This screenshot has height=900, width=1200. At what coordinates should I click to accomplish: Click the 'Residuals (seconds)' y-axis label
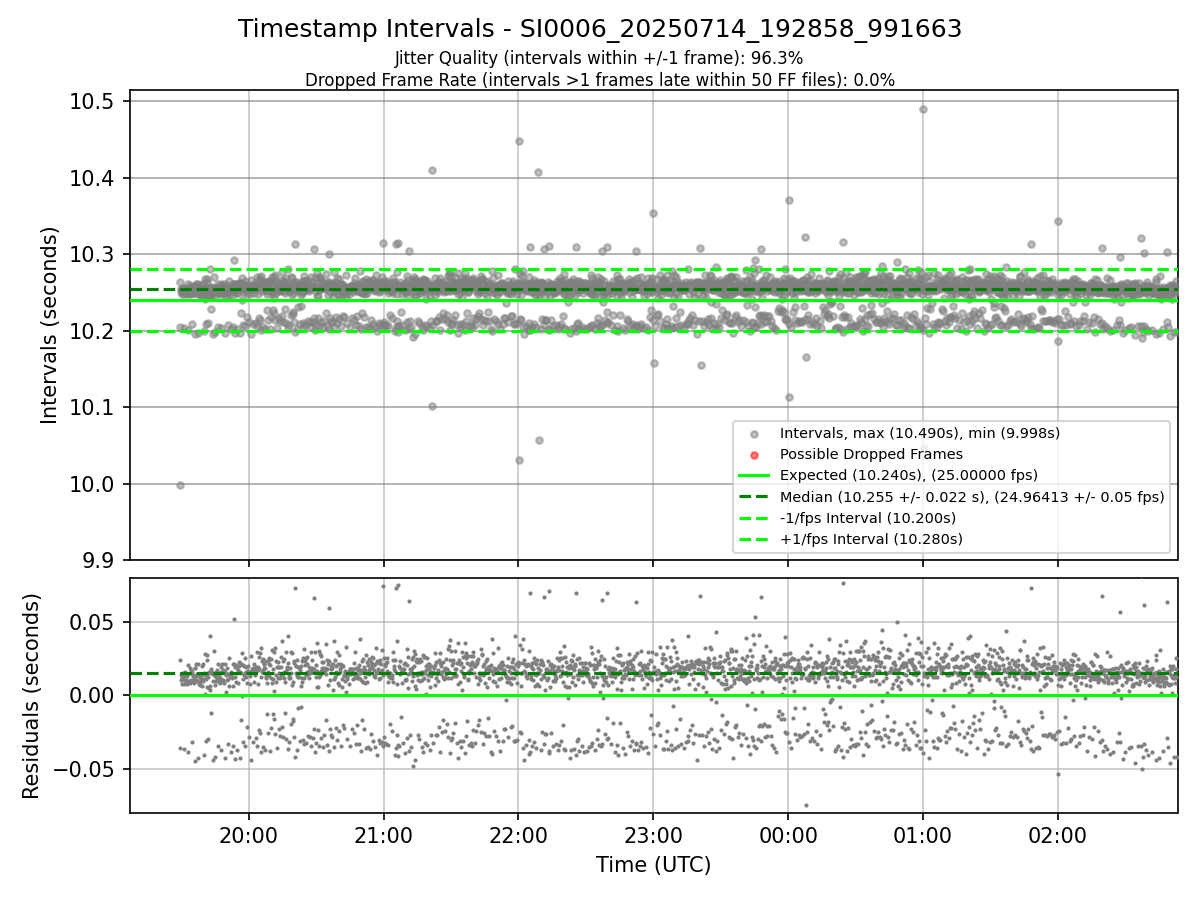click(32, 696)
